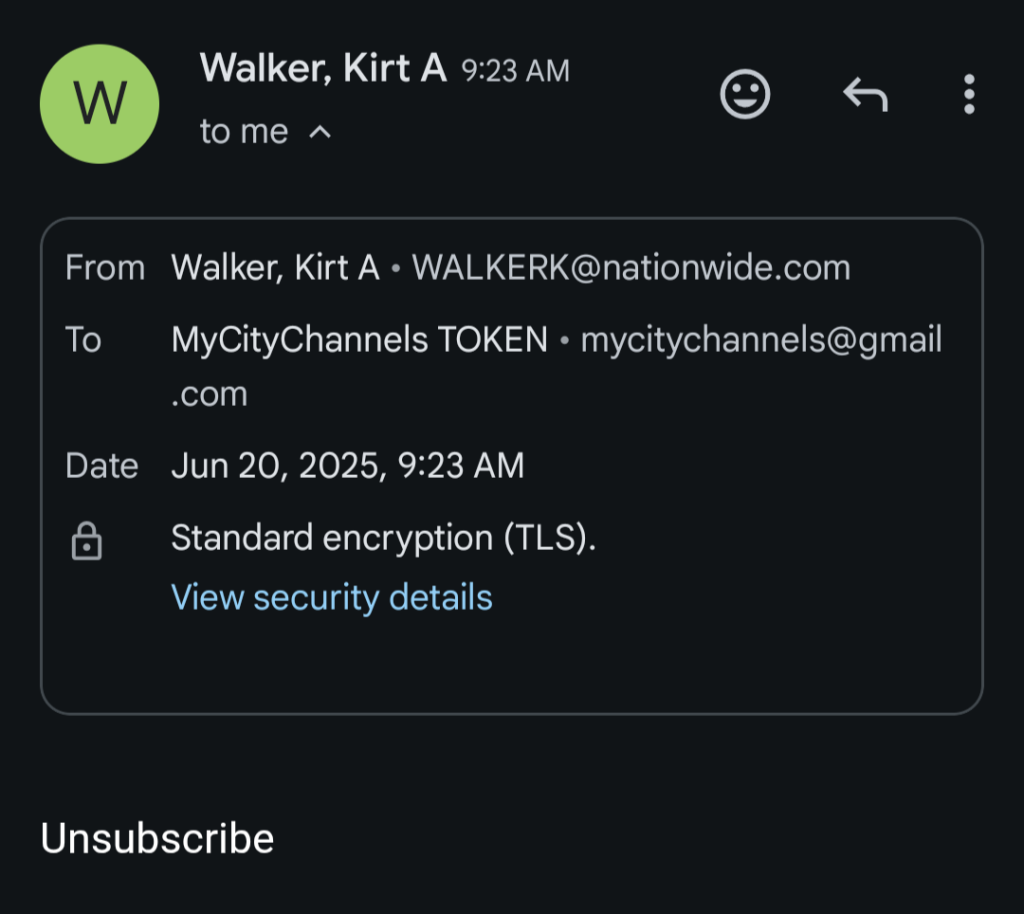Reply to Kirt Walker's email

pos(865,95)
